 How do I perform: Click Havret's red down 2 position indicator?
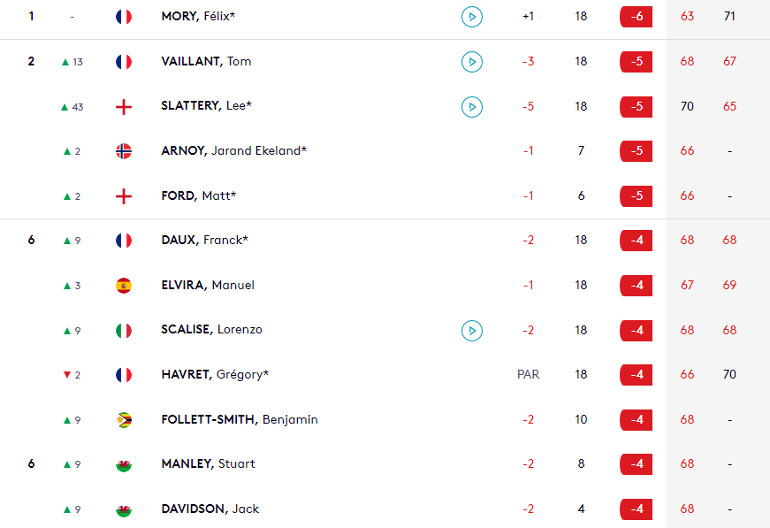tap(72, 375)
